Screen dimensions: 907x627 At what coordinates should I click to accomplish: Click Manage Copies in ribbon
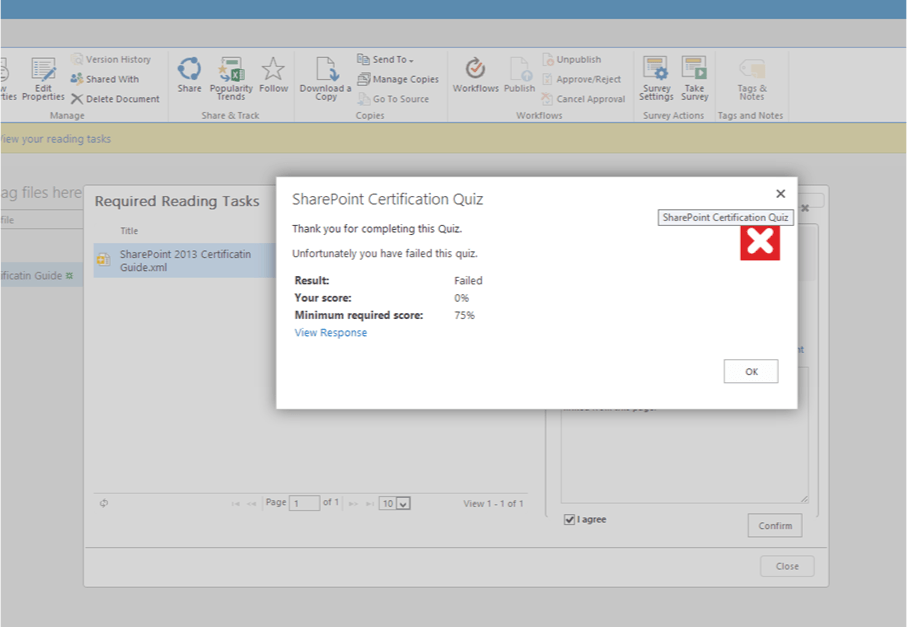click(398, 79)
